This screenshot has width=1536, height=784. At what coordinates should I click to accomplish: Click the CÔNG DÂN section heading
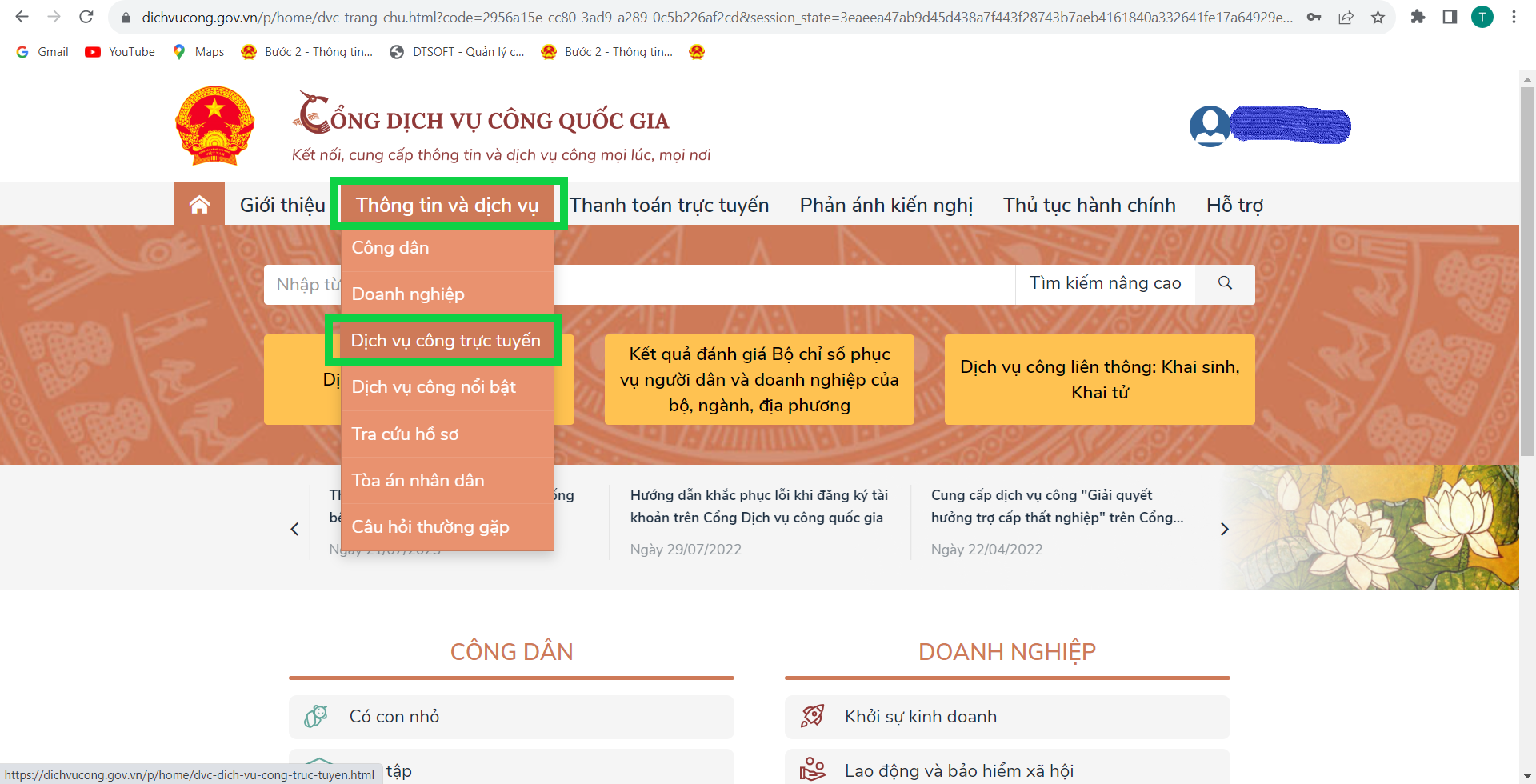click(511, 652)
